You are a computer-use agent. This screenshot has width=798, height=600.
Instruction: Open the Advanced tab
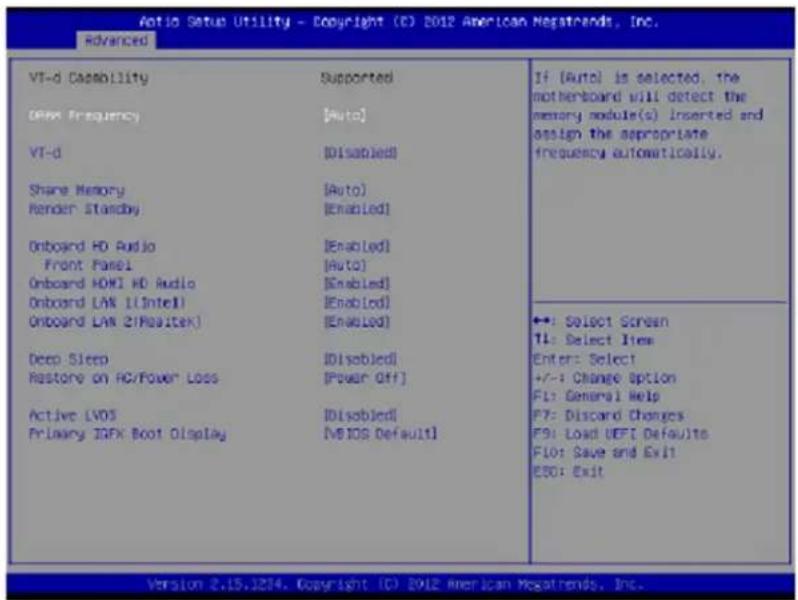[x=117, y=40]
